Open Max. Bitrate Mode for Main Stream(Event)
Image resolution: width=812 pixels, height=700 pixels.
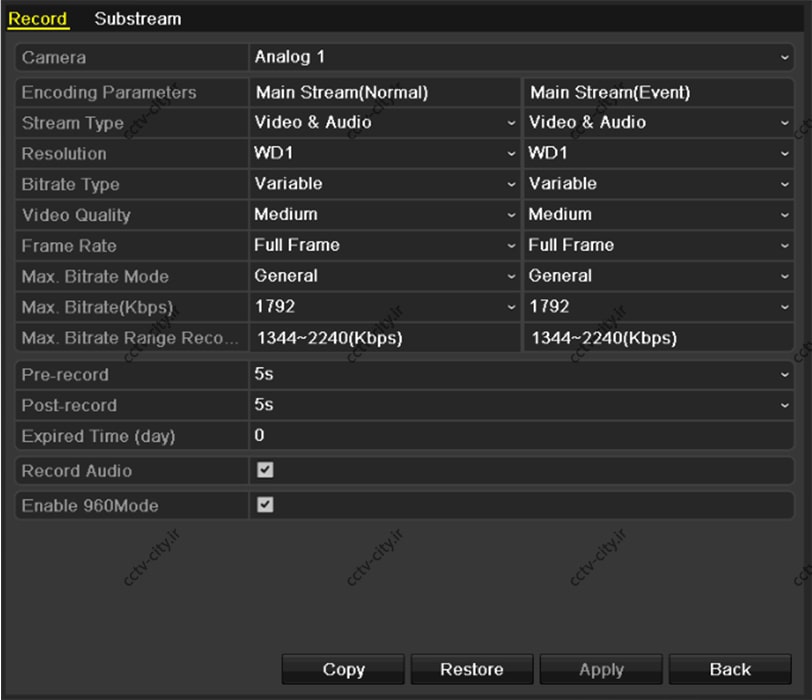click(x=659, y=276)
